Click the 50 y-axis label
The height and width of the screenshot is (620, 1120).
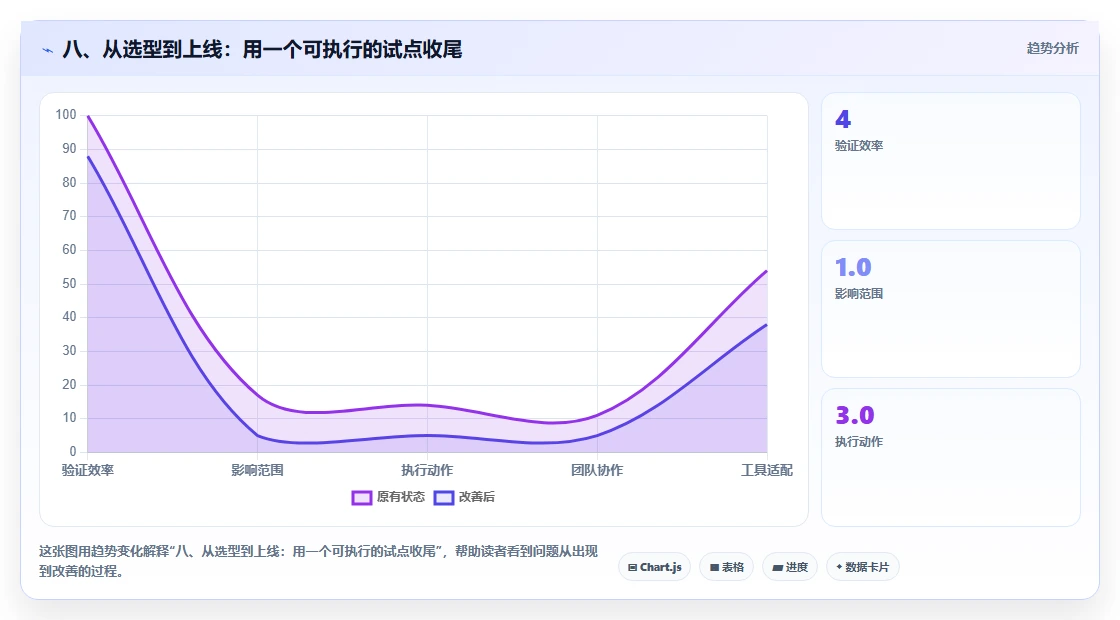(69, 283)
